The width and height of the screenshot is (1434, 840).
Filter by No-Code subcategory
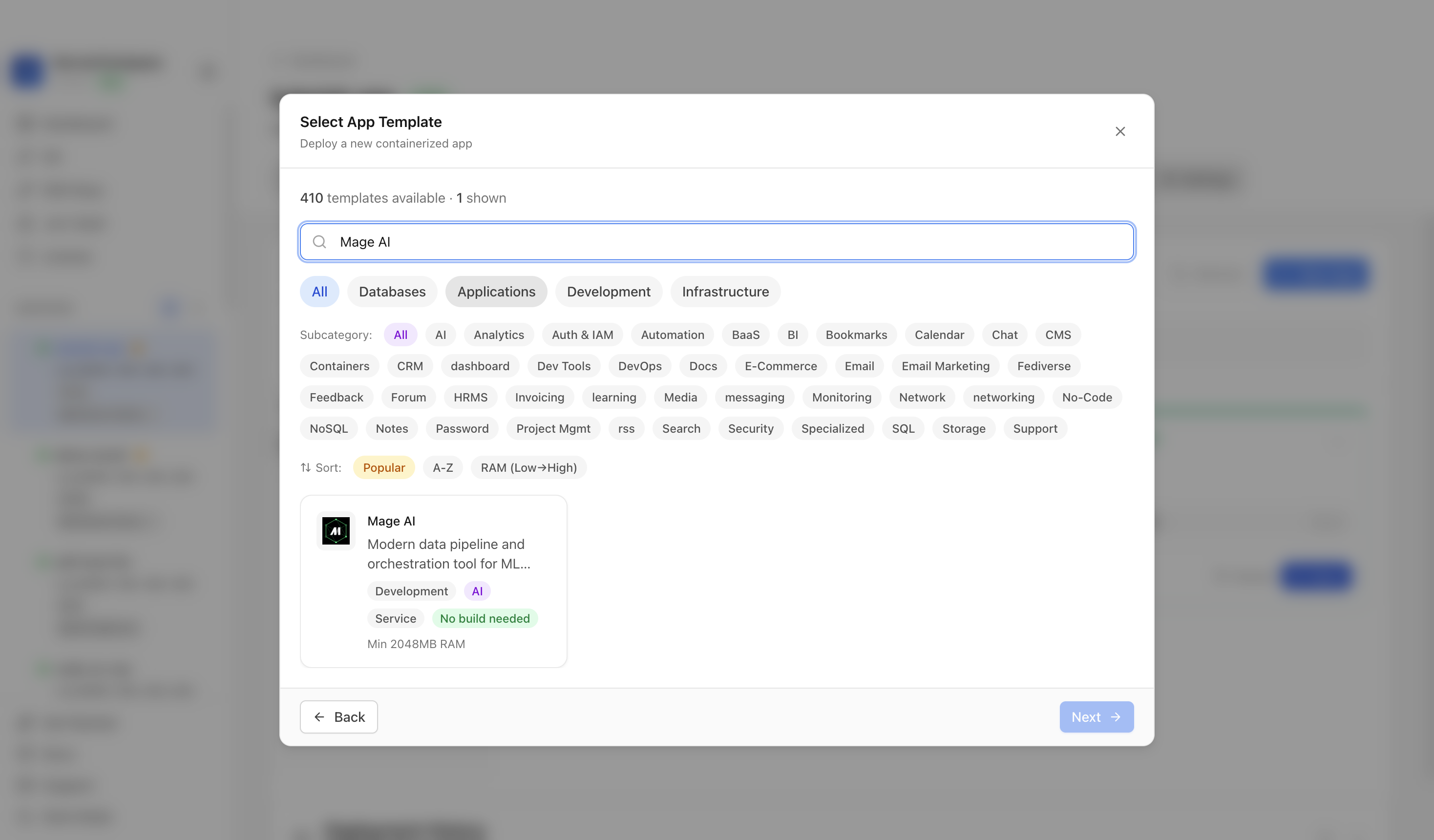[1087, 397]
